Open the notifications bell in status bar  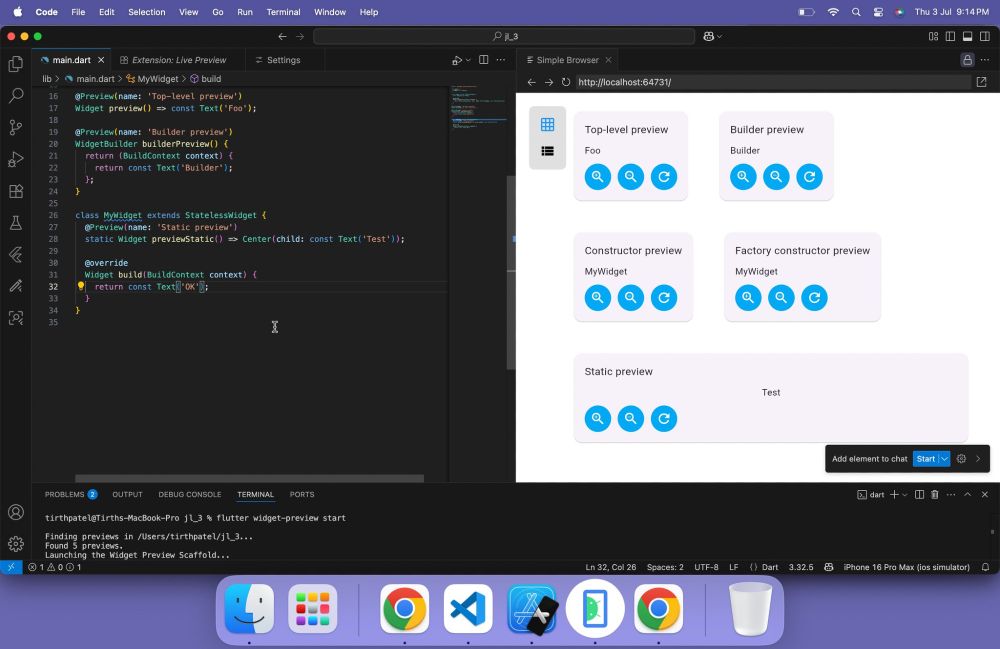(x=985, y=567)
